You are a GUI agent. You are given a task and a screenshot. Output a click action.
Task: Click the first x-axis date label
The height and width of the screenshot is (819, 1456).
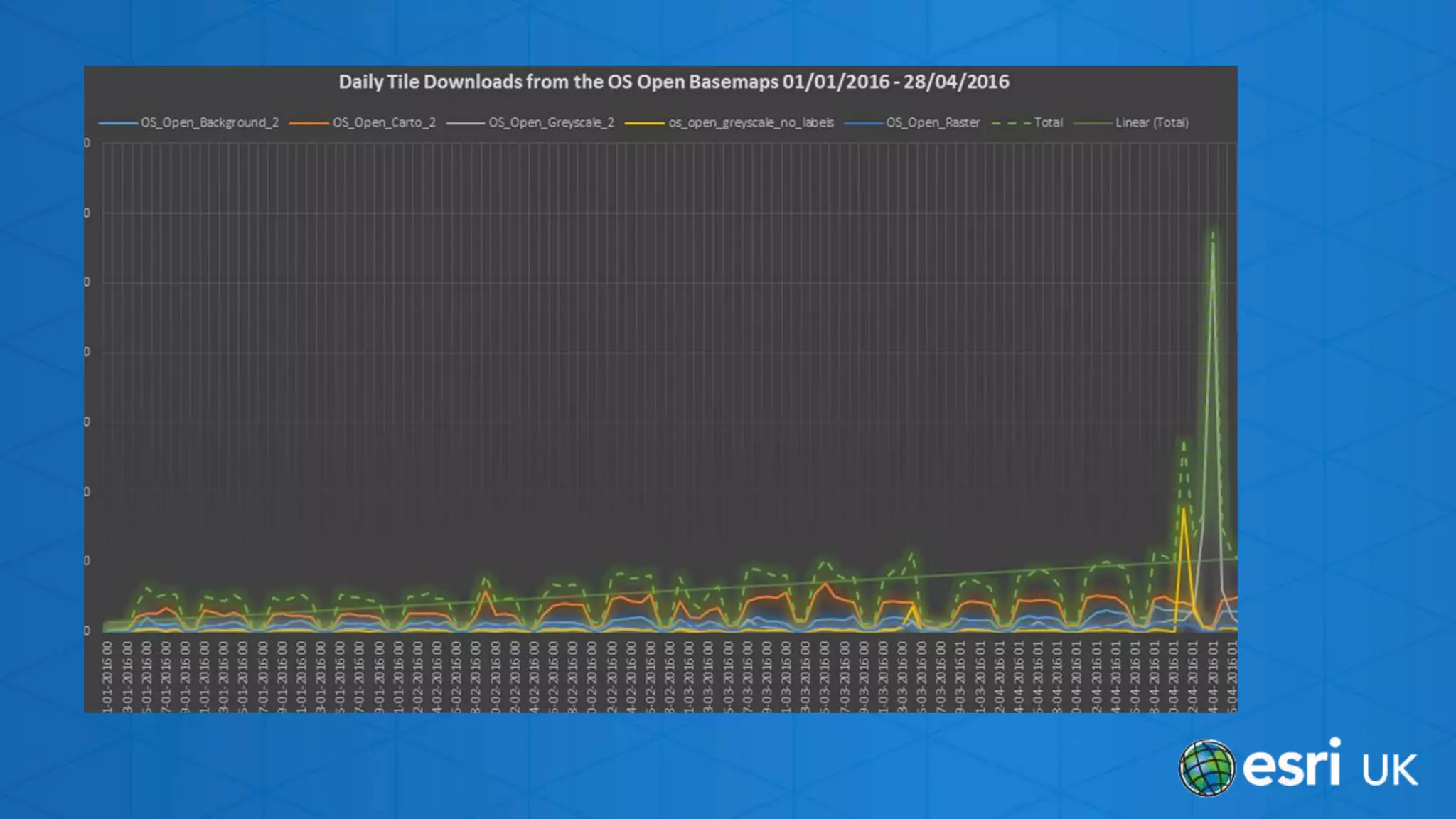(x=107, y=675)
